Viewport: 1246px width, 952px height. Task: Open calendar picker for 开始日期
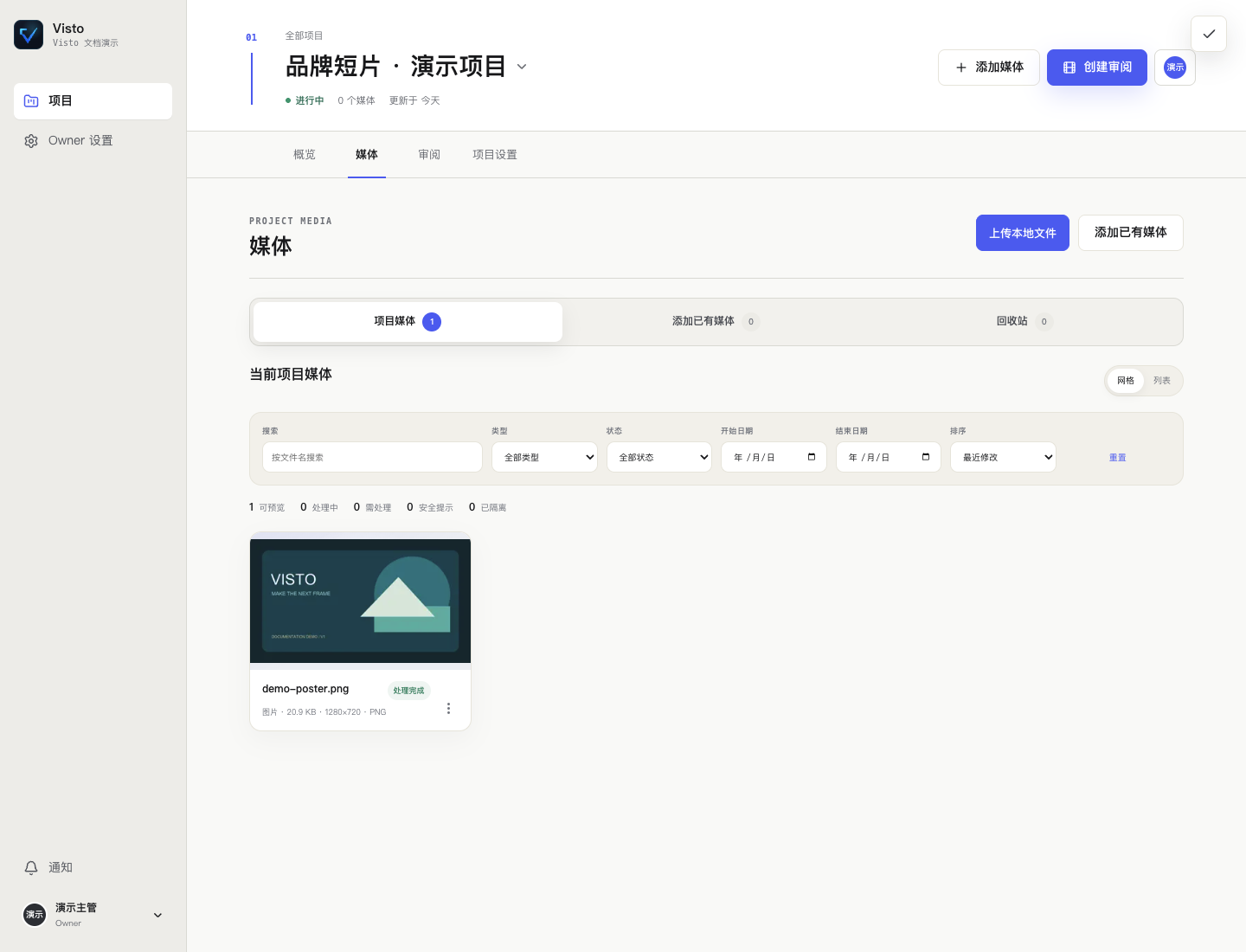click(x=812, y=457)
